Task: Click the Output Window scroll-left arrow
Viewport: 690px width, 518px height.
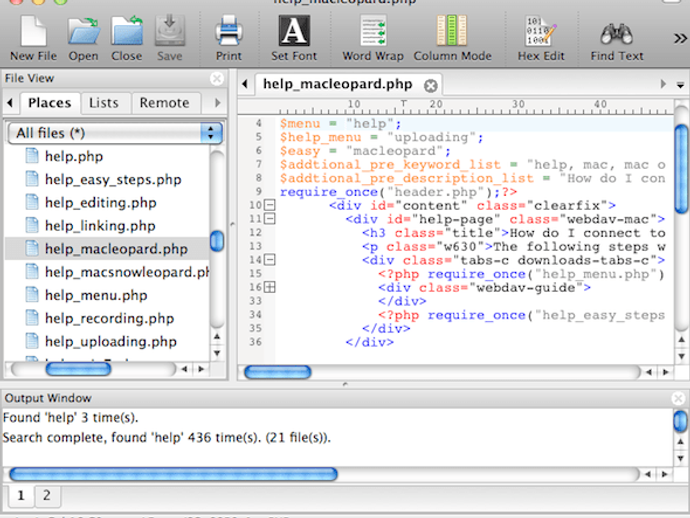Action: [648, 474]
